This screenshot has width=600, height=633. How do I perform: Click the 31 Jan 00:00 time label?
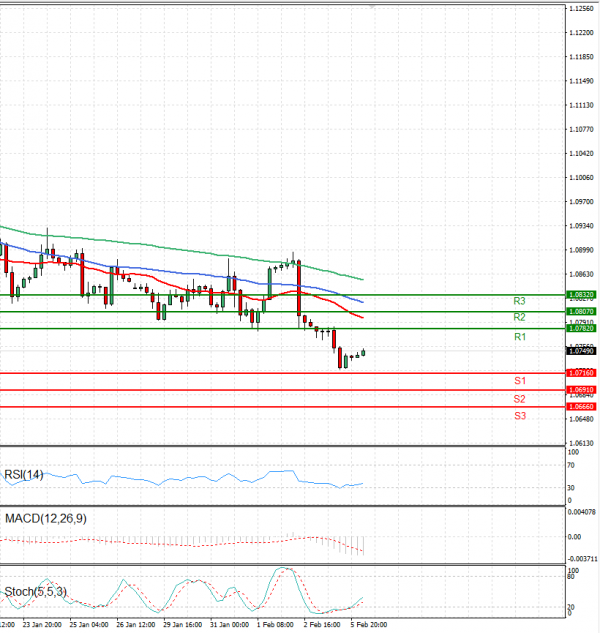click(229, 625)
